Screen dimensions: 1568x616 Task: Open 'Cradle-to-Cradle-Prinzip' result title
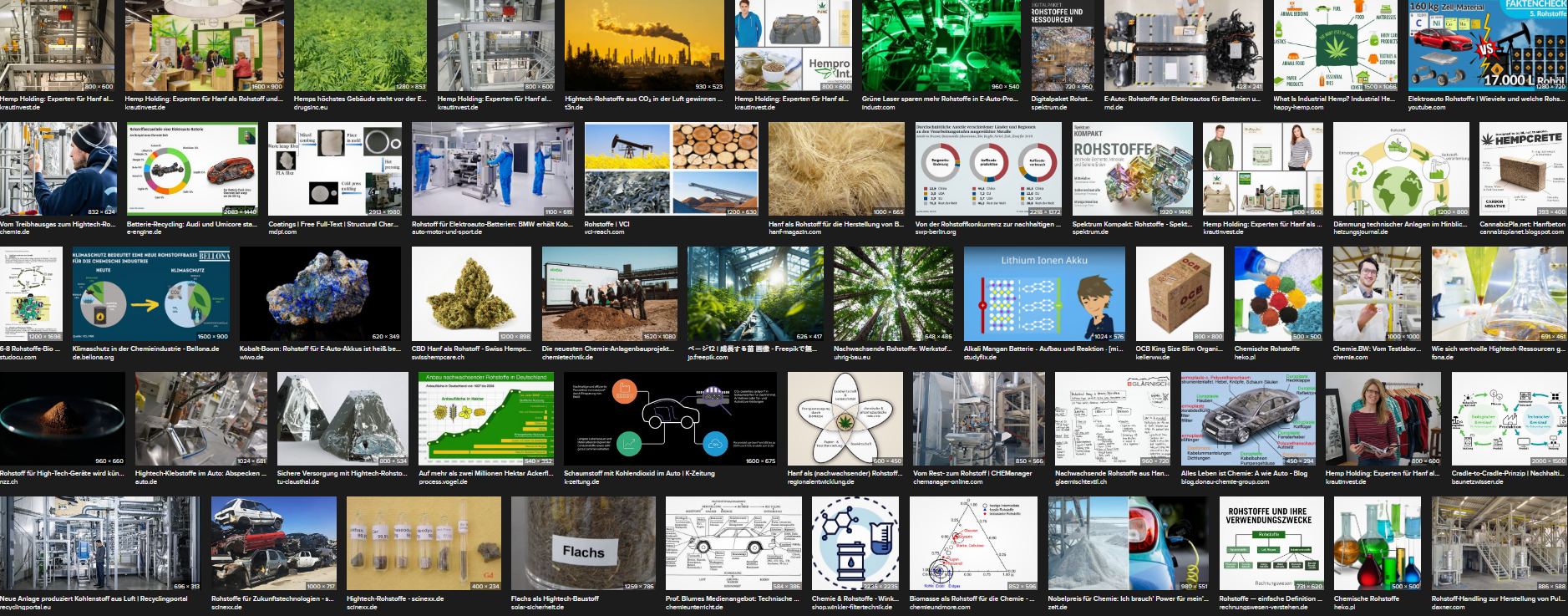[x=1508, y=473]
